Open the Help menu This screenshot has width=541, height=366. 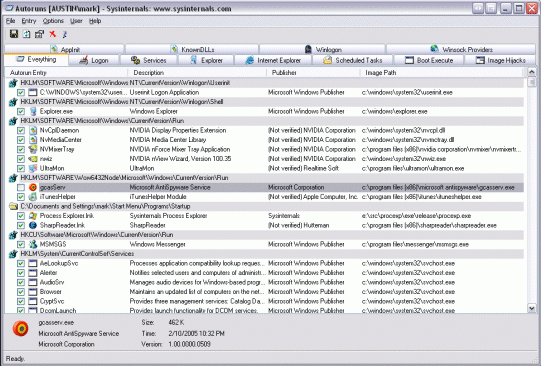95,21
